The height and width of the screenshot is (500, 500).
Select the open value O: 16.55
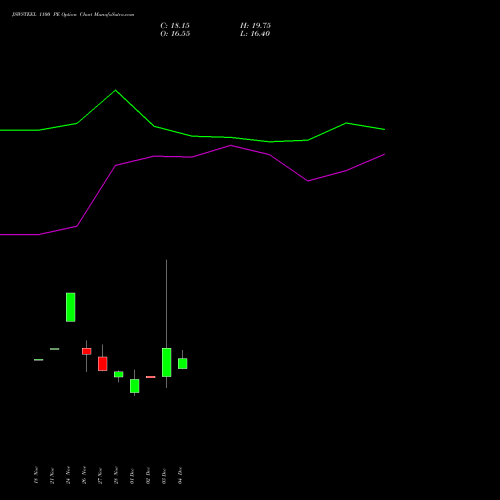[175, 34]
